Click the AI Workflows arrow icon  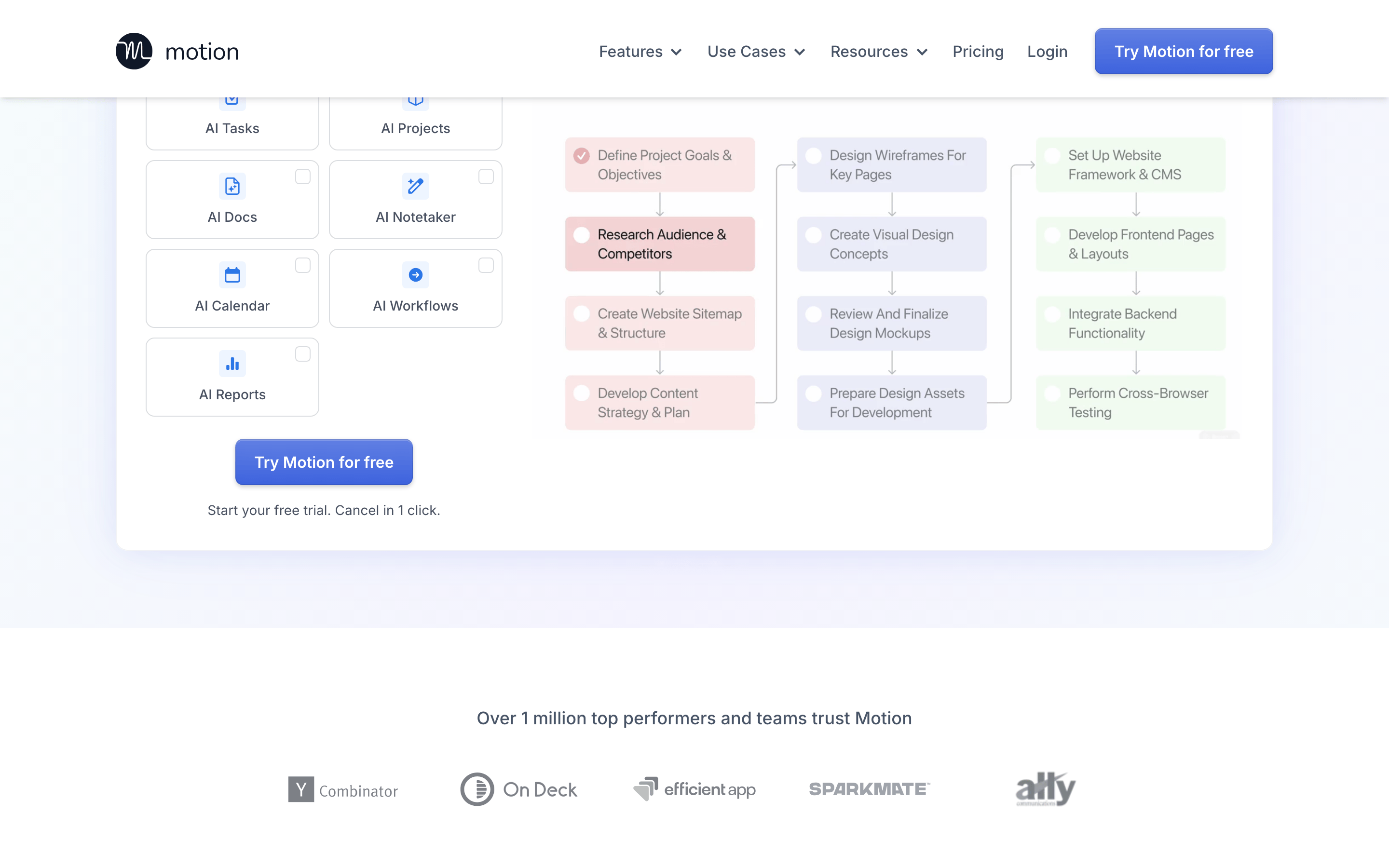[416, 275]
